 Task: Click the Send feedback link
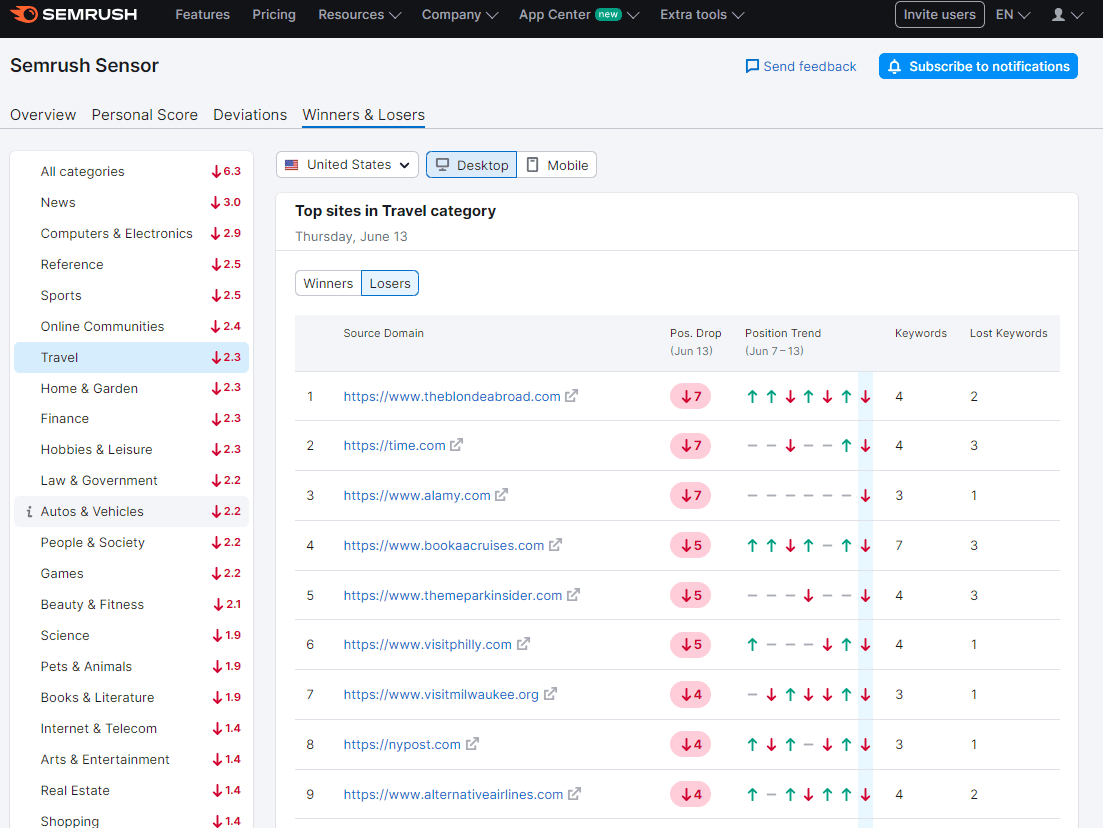(x=800, y=66)
